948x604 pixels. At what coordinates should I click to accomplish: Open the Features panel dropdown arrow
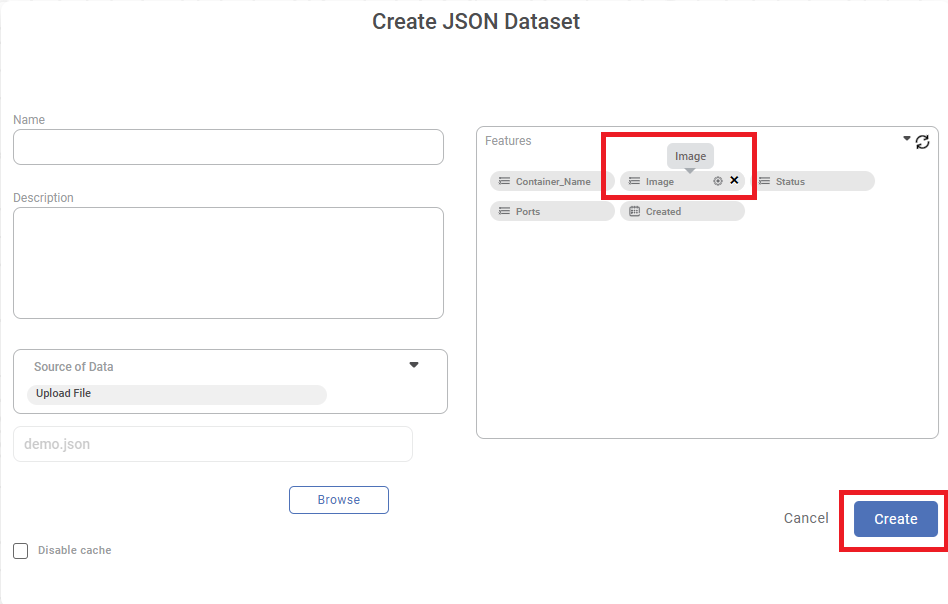[x=907, y=139]
